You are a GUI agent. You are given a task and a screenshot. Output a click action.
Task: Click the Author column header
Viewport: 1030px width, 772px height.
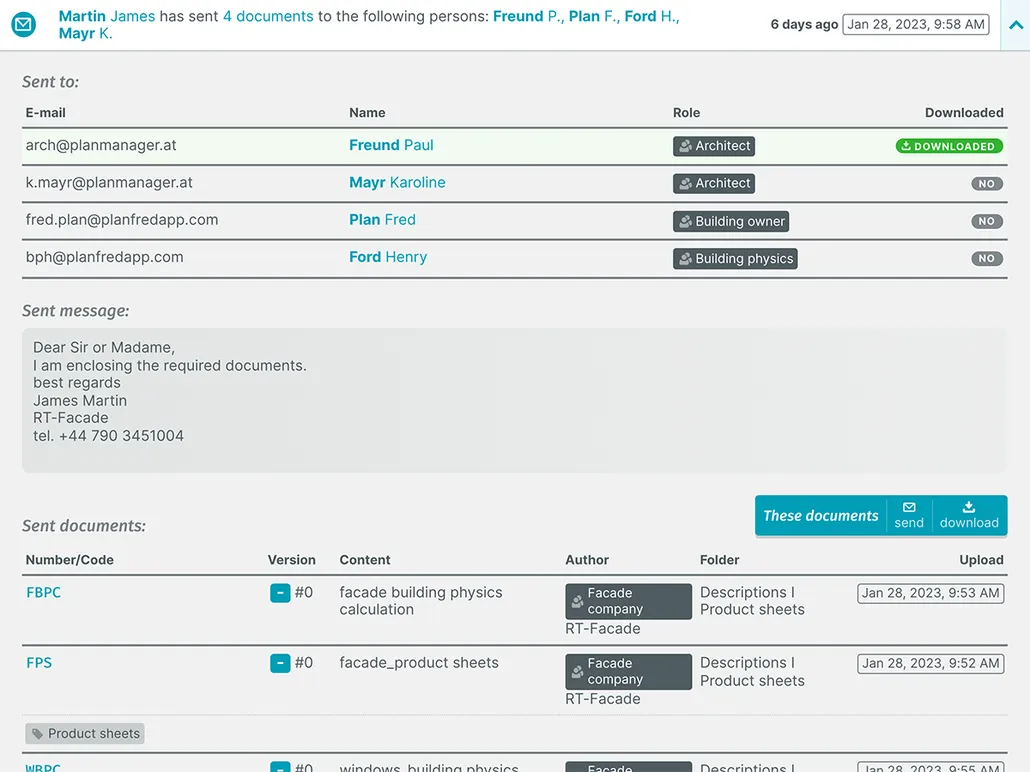coord(587,560)
